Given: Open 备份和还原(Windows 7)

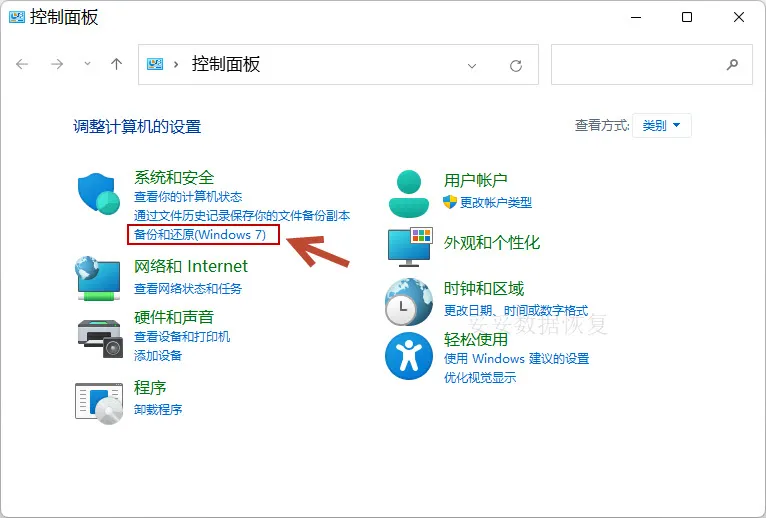Looking at the screenshot, I should [200, 235].
